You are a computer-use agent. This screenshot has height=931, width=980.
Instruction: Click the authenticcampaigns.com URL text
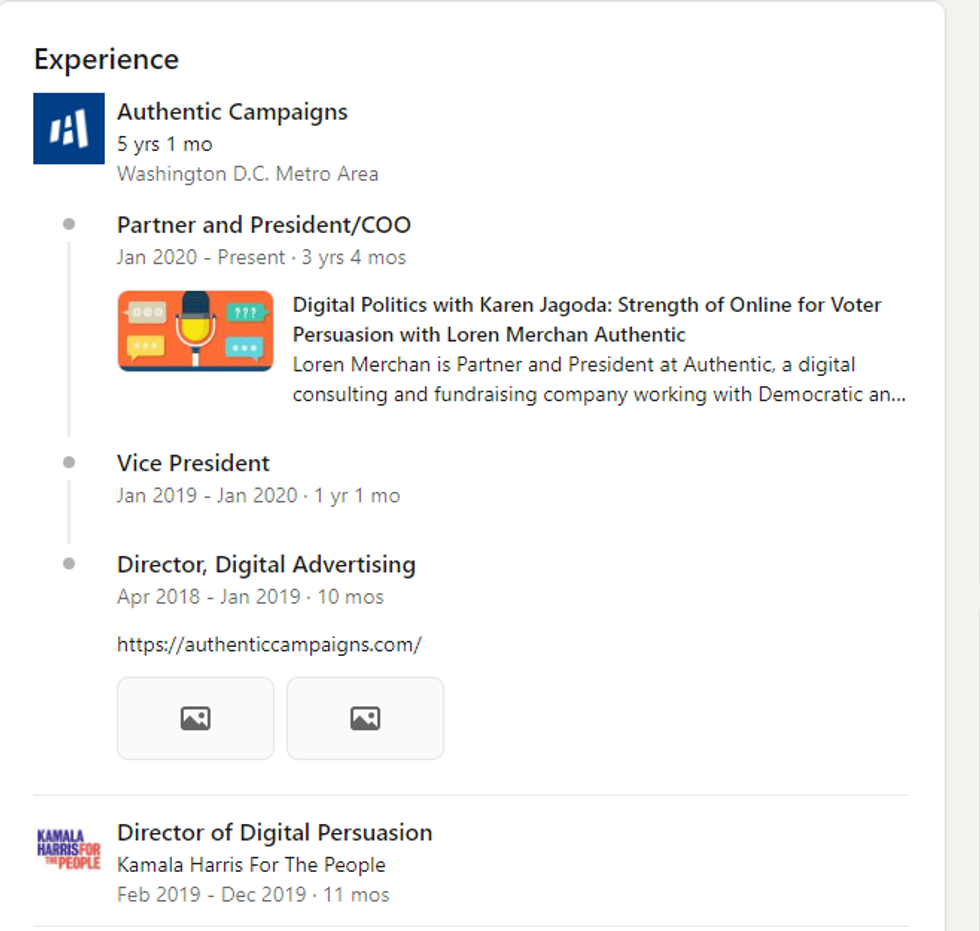click(x=269, y=644)
